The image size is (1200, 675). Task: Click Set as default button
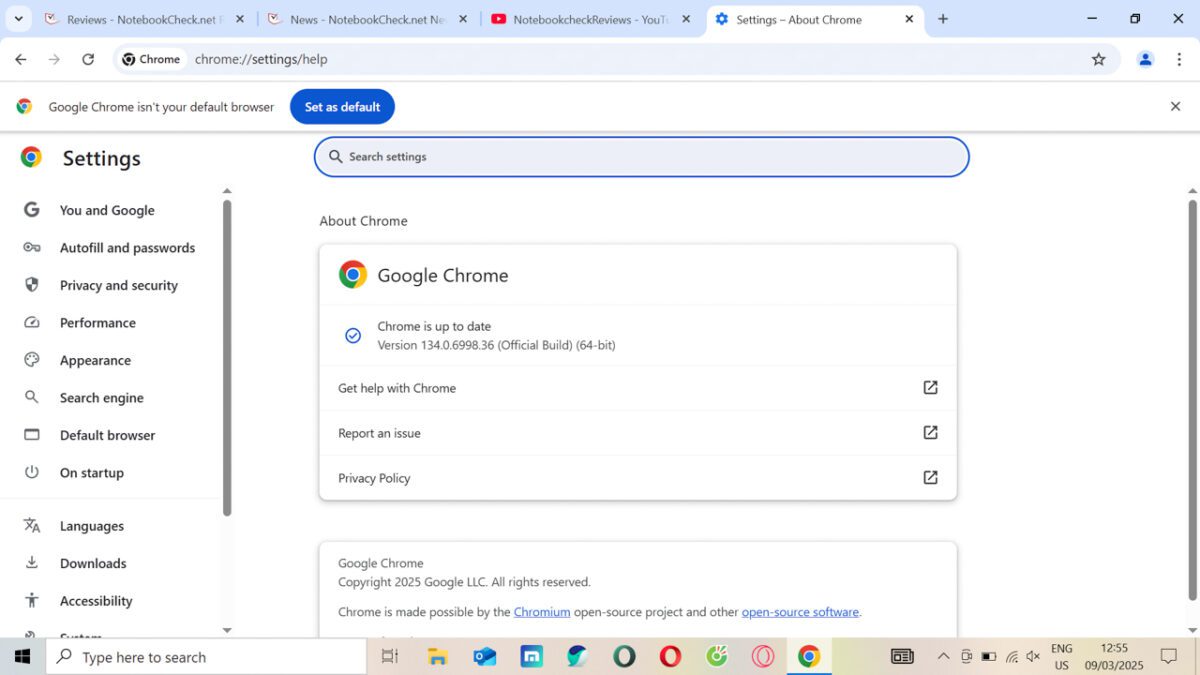pyautogui.click(x=342, y=107)
